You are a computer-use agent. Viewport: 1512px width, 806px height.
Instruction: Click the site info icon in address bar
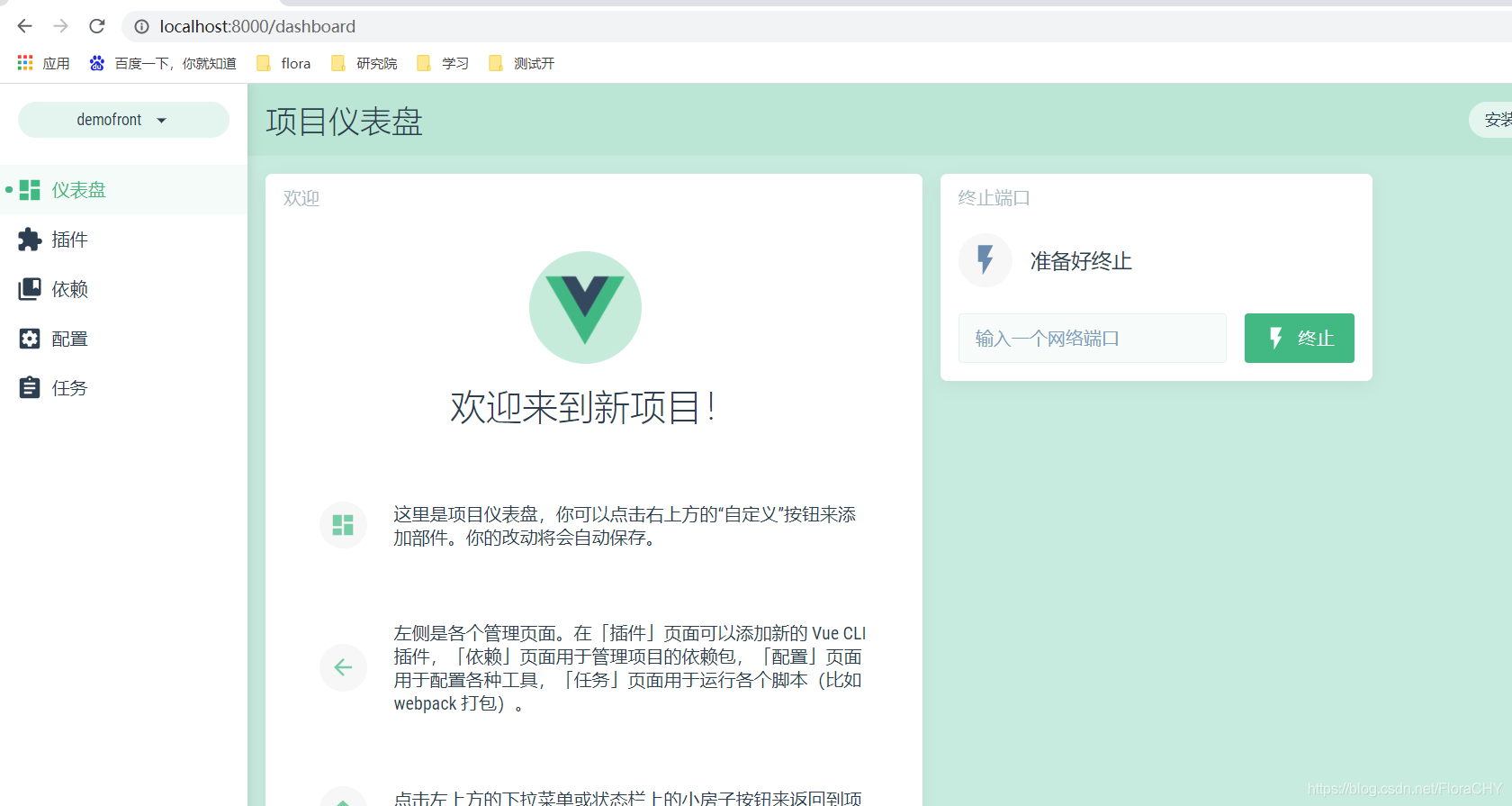click(x=141, y=27)
